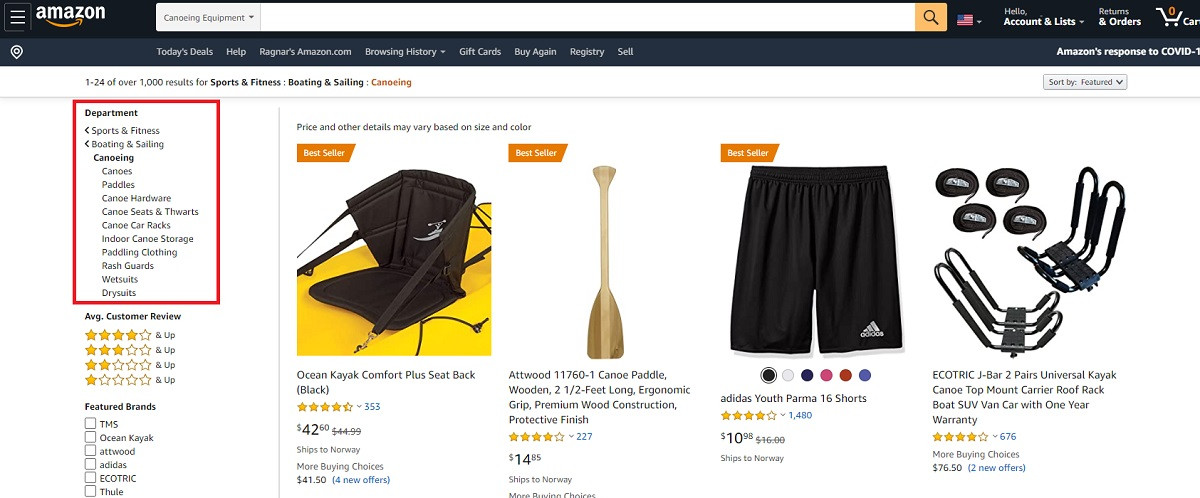The height and width of the screenshot is (498, 1200).
Task: Open the Canoeing Equipment search category dropdown
Action: [x=210, y=17]
